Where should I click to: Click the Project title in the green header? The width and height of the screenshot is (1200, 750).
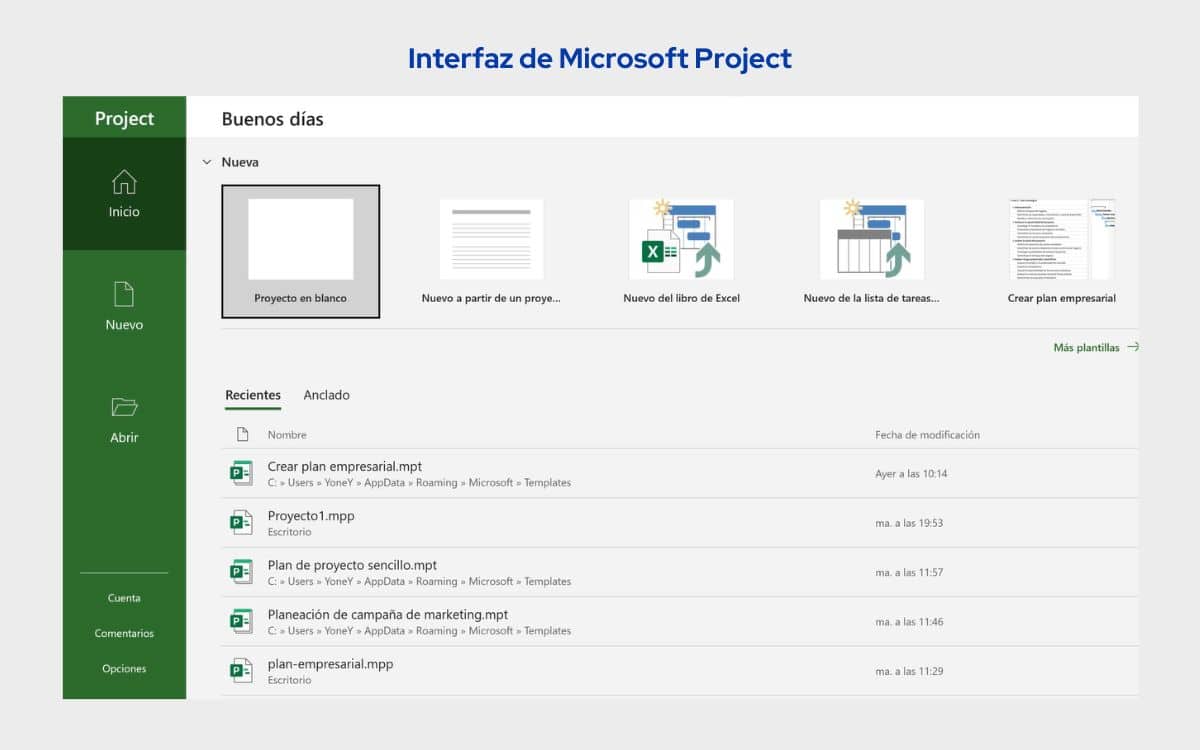click(x=123, y=118)
